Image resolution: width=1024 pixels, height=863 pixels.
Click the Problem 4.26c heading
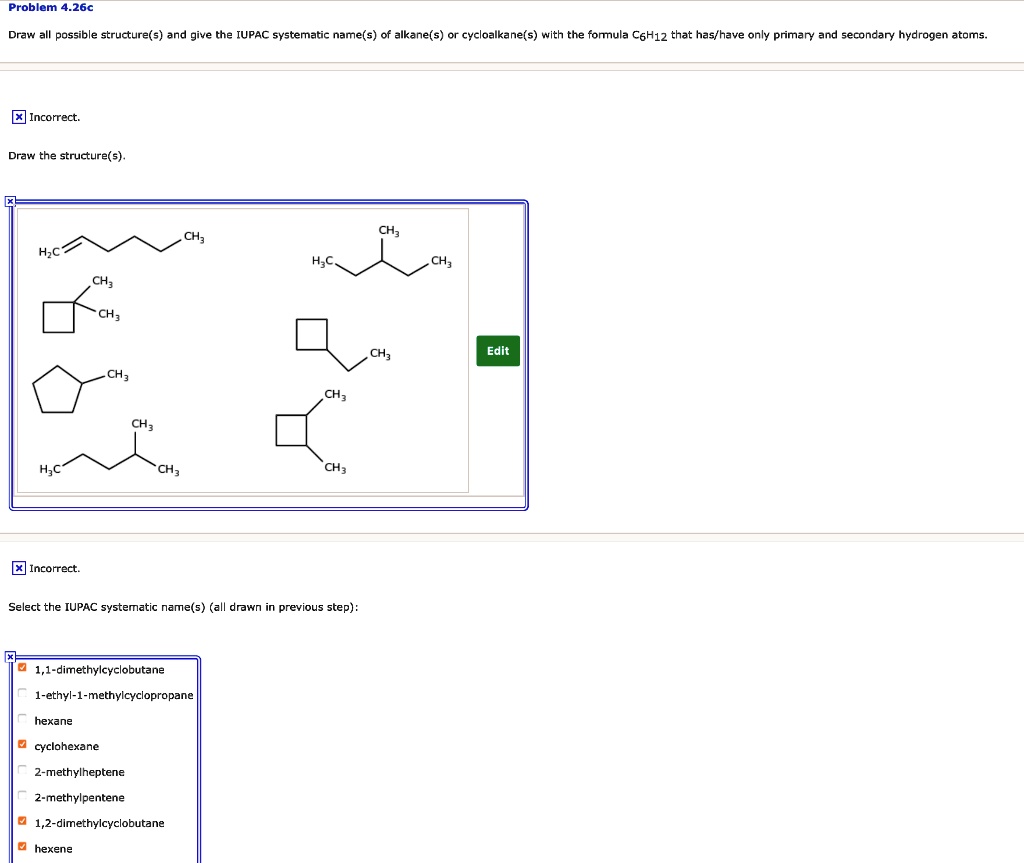(x=48, y=8)
